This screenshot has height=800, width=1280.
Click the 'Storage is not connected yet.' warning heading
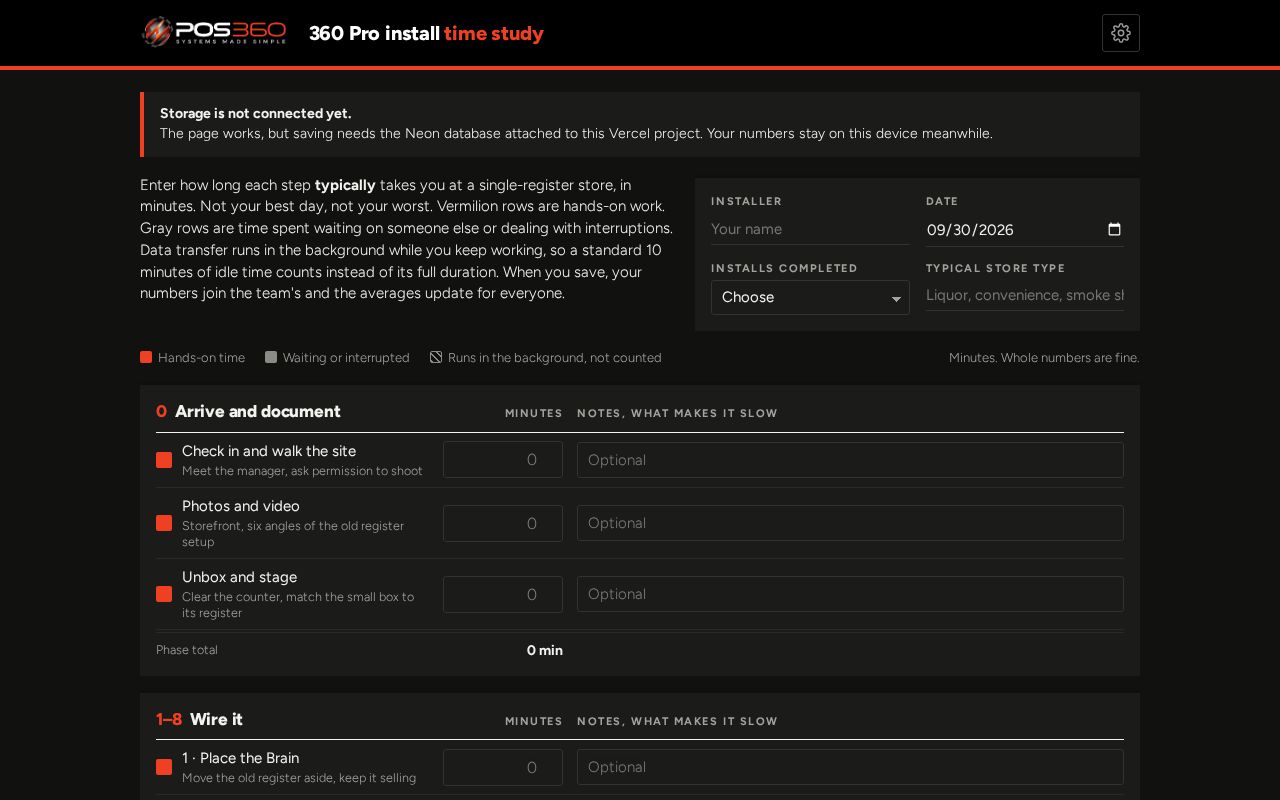coord(256,113)
